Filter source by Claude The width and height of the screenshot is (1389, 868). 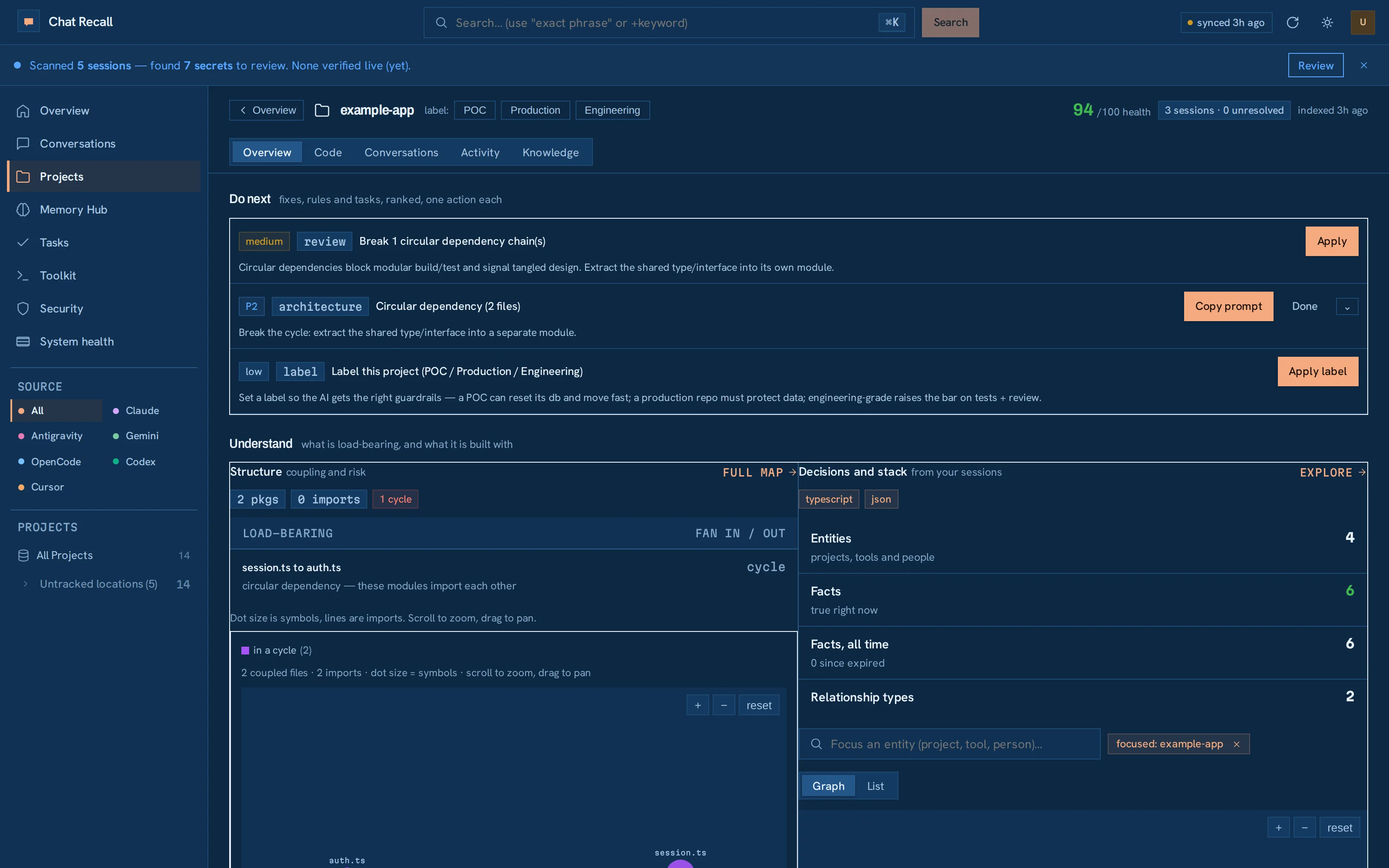pos(150,411)
